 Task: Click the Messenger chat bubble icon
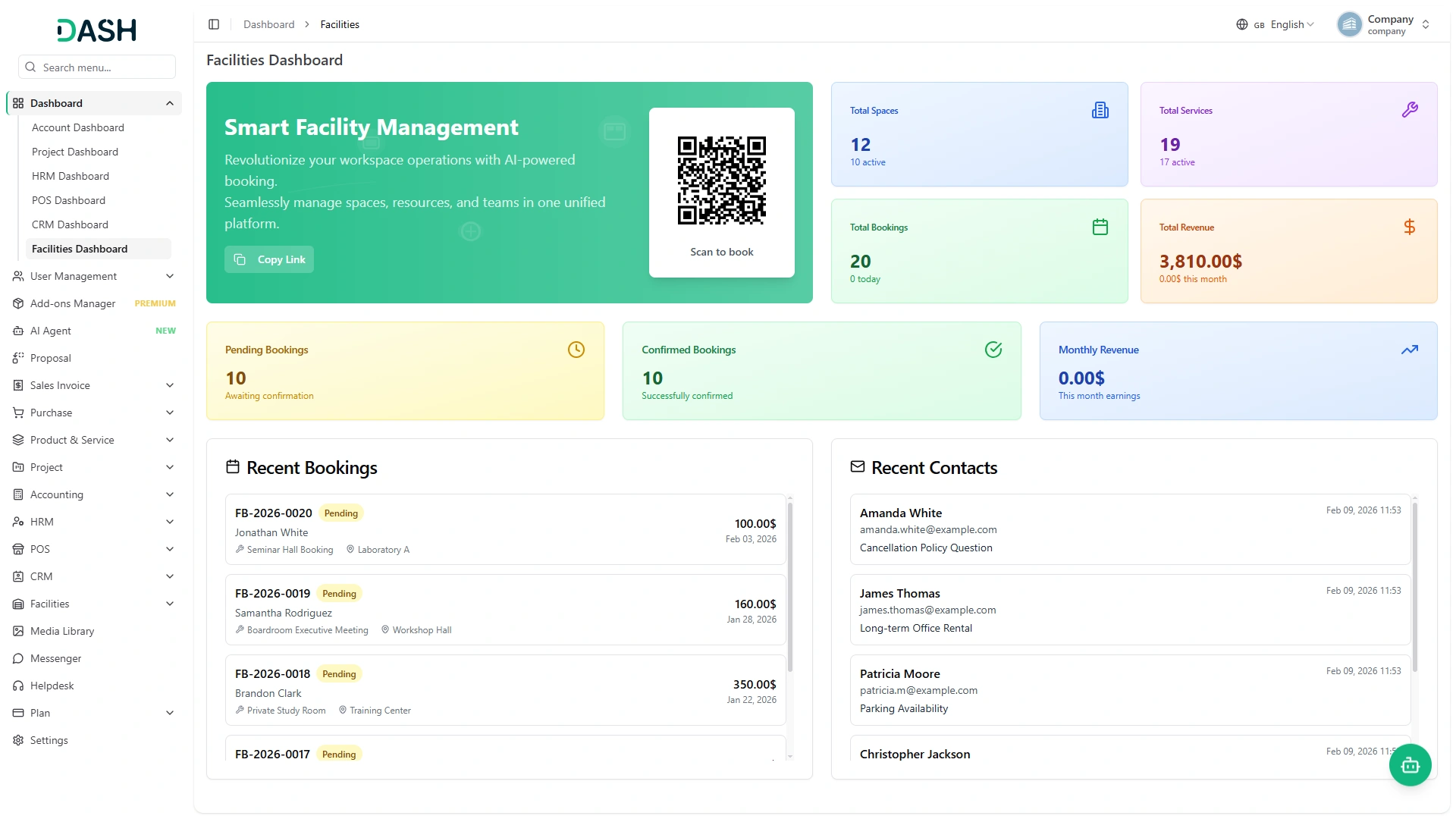pos(18,658)
